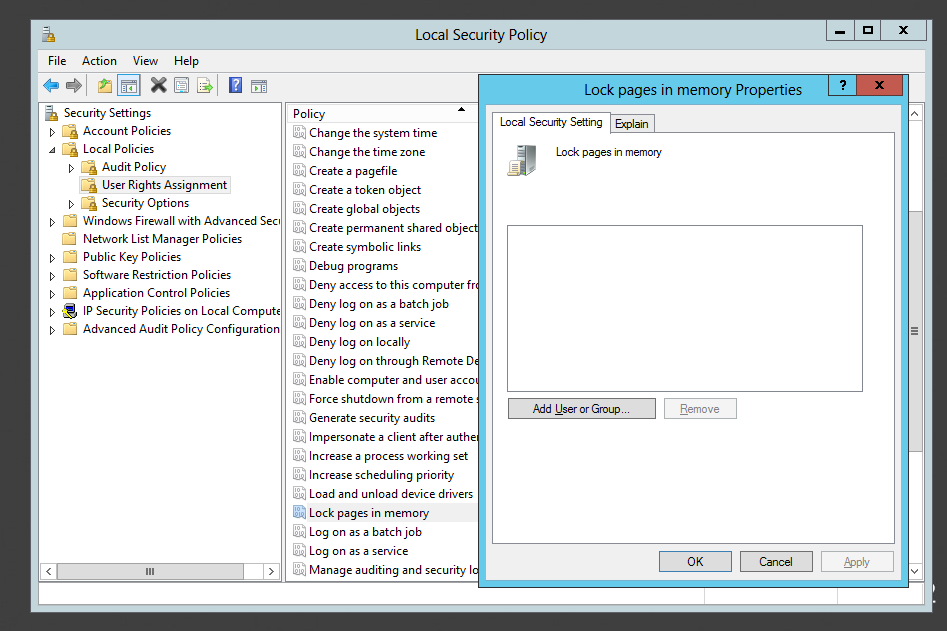Expand the Public Key Policies node
947x631 pixels.
[52, 258]
